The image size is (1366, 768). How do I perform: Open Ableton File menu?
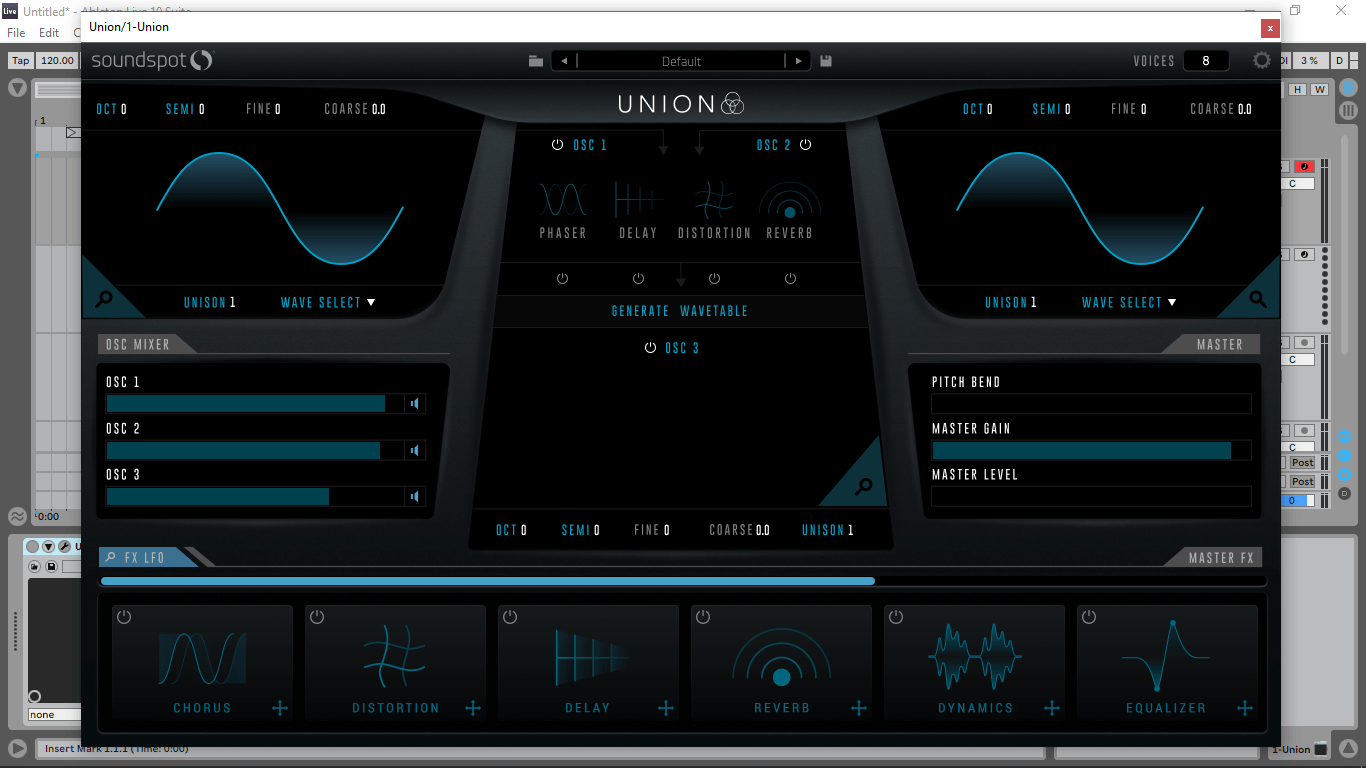click(x=16, y=33)
